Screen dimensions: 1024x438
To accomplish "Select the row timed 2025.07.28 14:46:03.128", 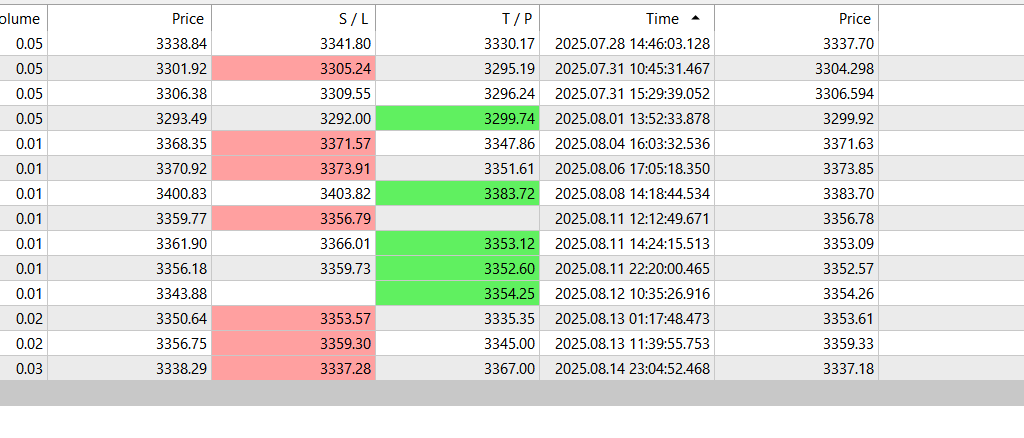I will point(626,43).
